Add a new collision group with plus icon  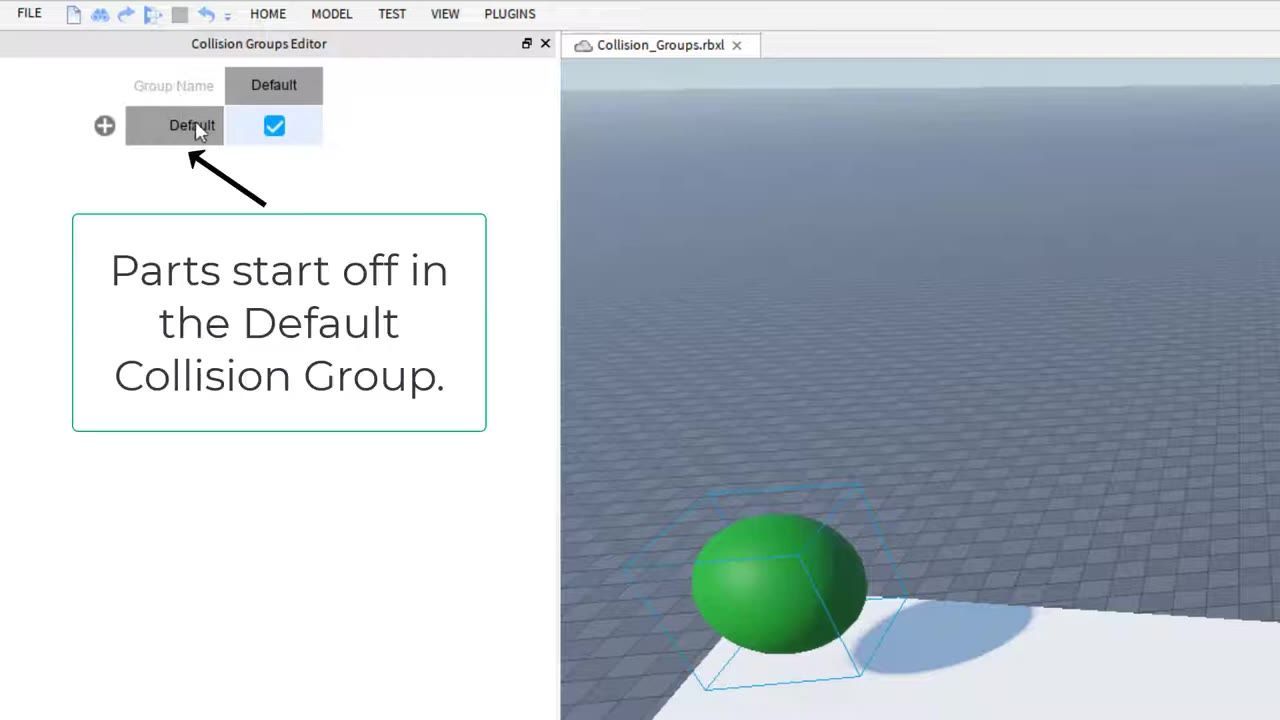coord(105,126)
